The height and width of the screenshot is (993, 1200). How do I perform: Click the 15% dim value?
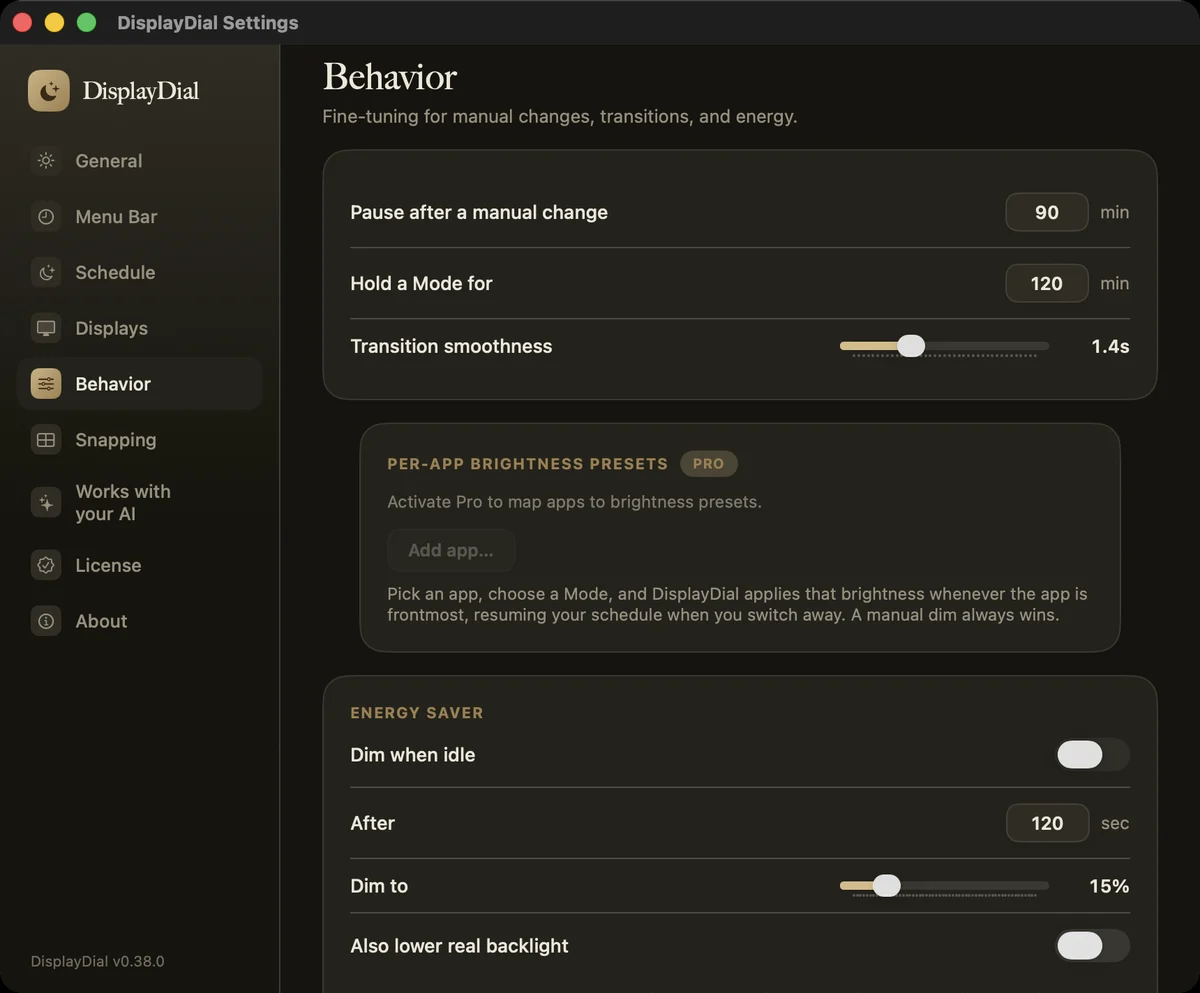1109,886
